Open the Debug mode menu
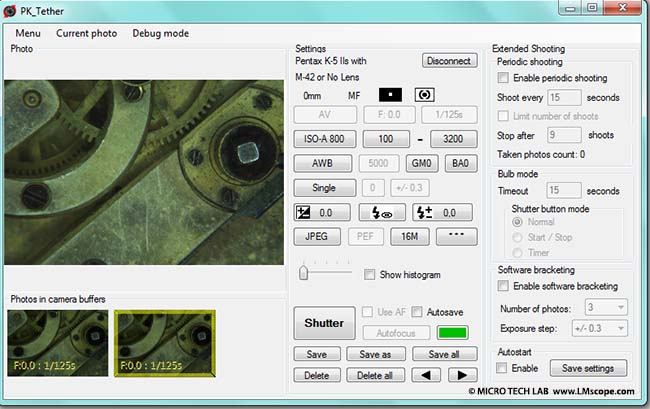The height and width of the screenshot is (409, 650). (x=160, y=33)
